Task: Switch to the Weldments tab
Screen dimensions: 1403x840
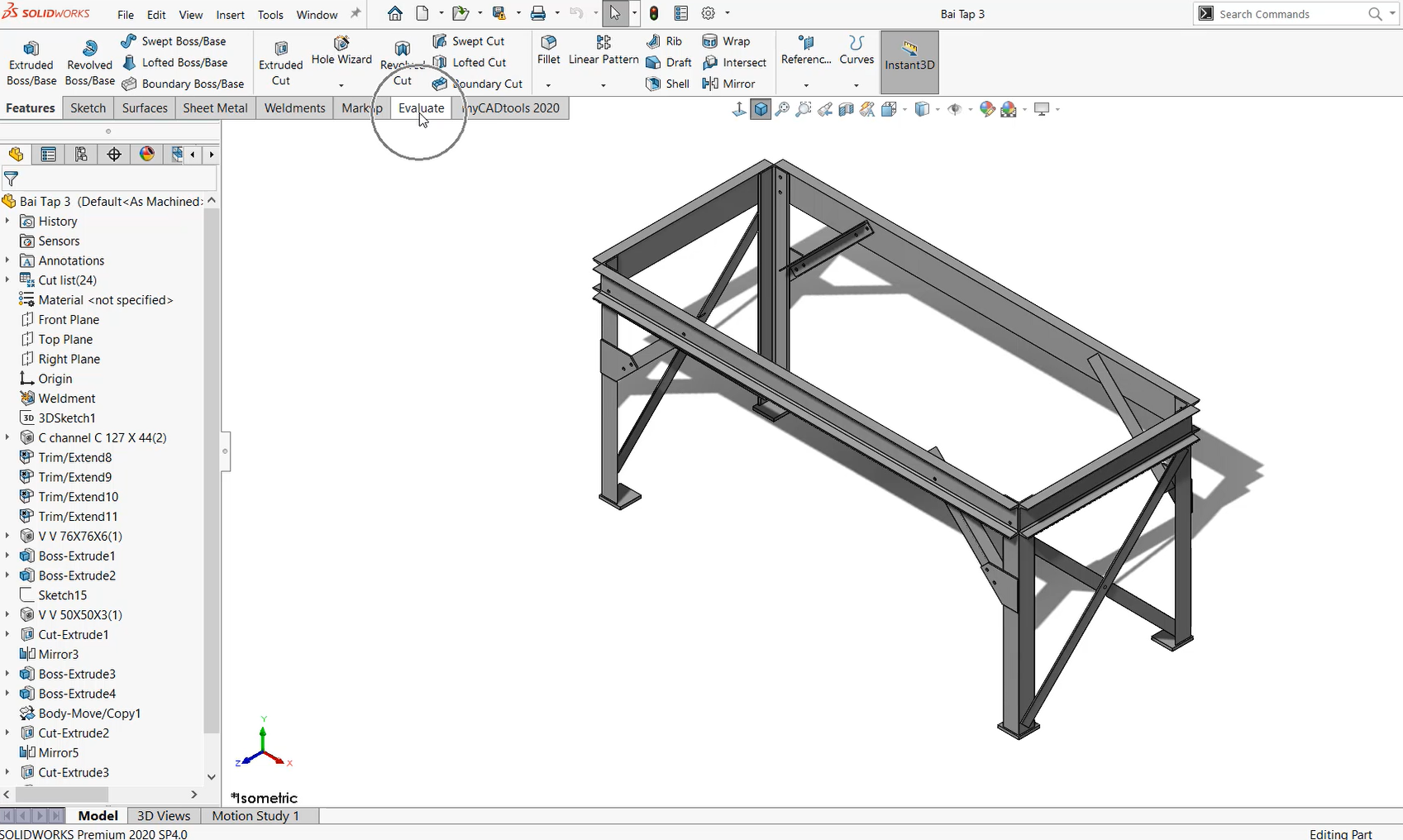Action: point(294,108)
